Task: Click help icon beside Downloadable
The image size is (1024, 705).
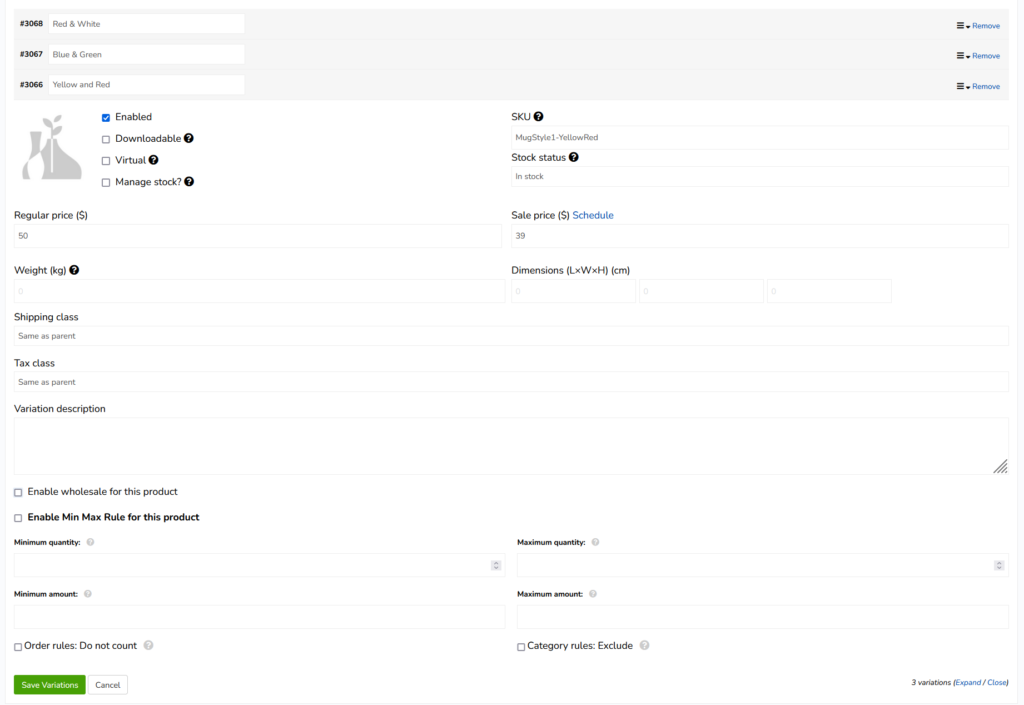Action: [x=189, y=139]
